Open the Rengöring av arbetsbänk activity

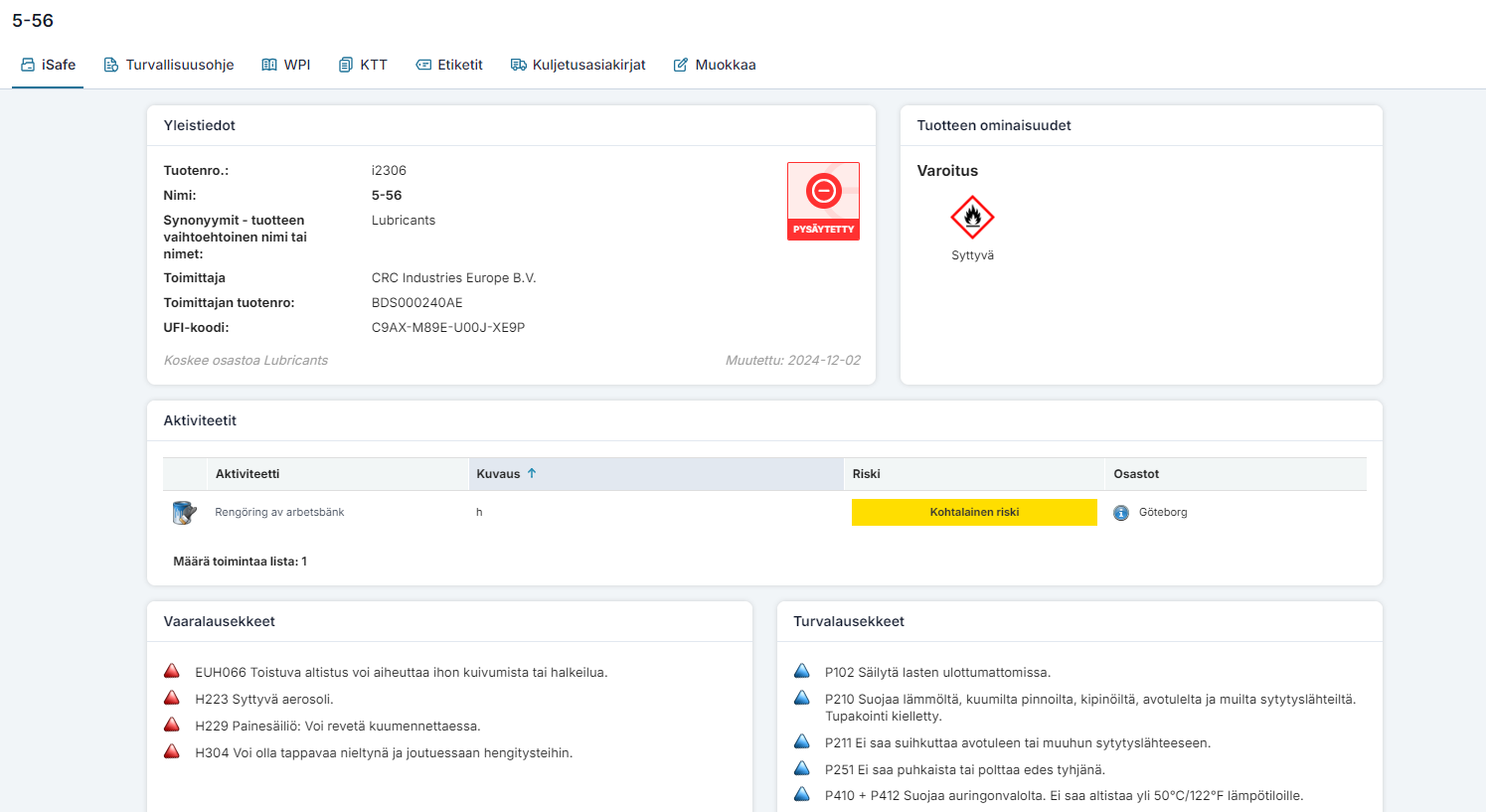(279, 512)
